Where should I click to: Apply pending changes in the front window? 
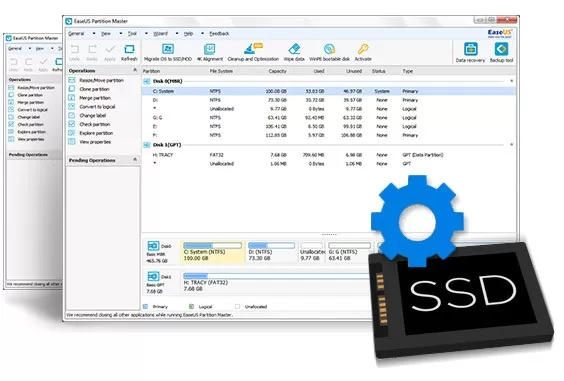tap(110, 52)
